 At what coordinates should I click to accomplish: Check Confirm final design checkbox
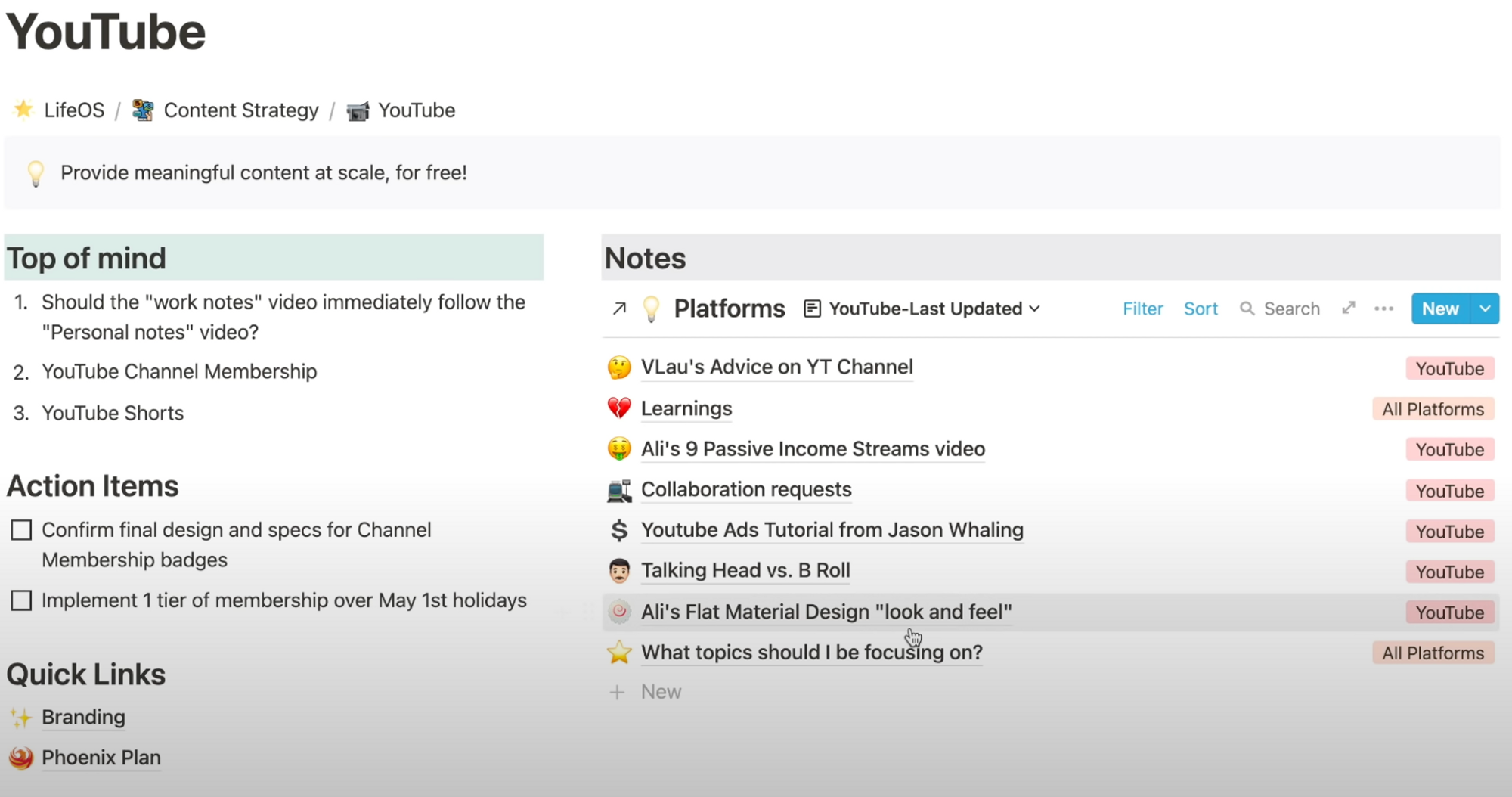click(x=21, y=530)
